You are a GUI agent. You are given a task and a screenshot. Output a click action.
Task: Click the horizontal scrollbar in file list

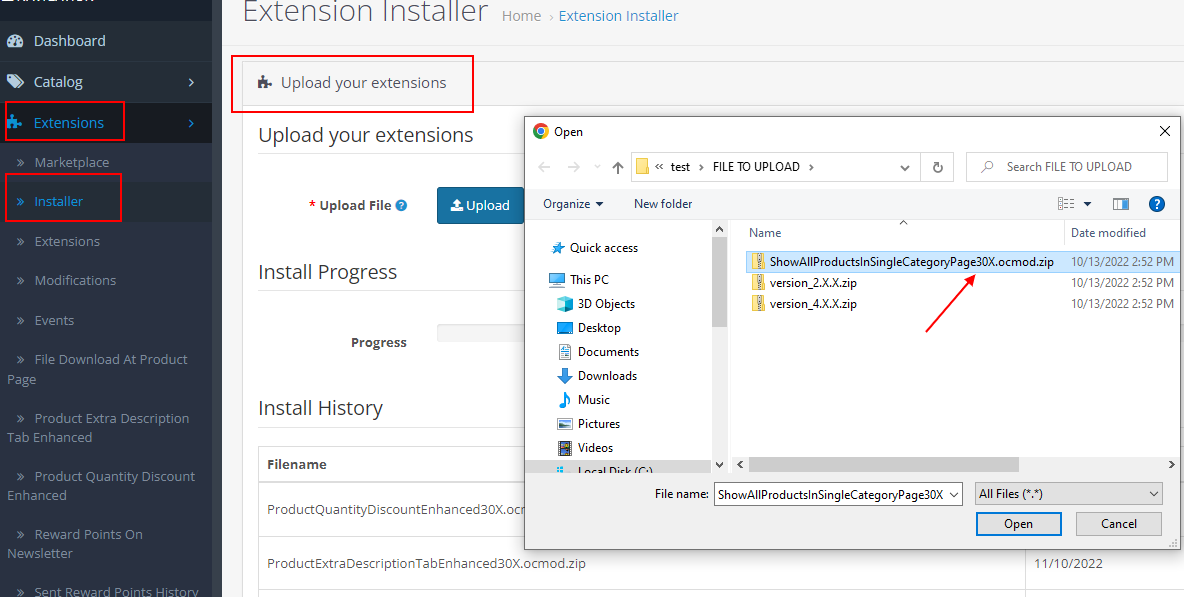coord(883,465)
